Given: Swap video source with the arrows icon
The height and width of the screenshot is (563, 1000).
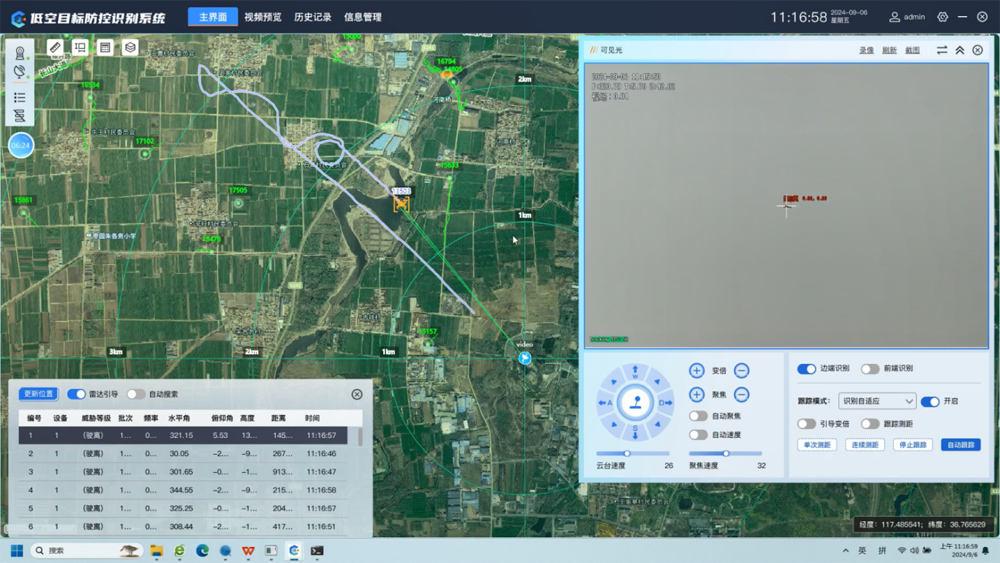Looking at the screenshot, I should (941, 50).
